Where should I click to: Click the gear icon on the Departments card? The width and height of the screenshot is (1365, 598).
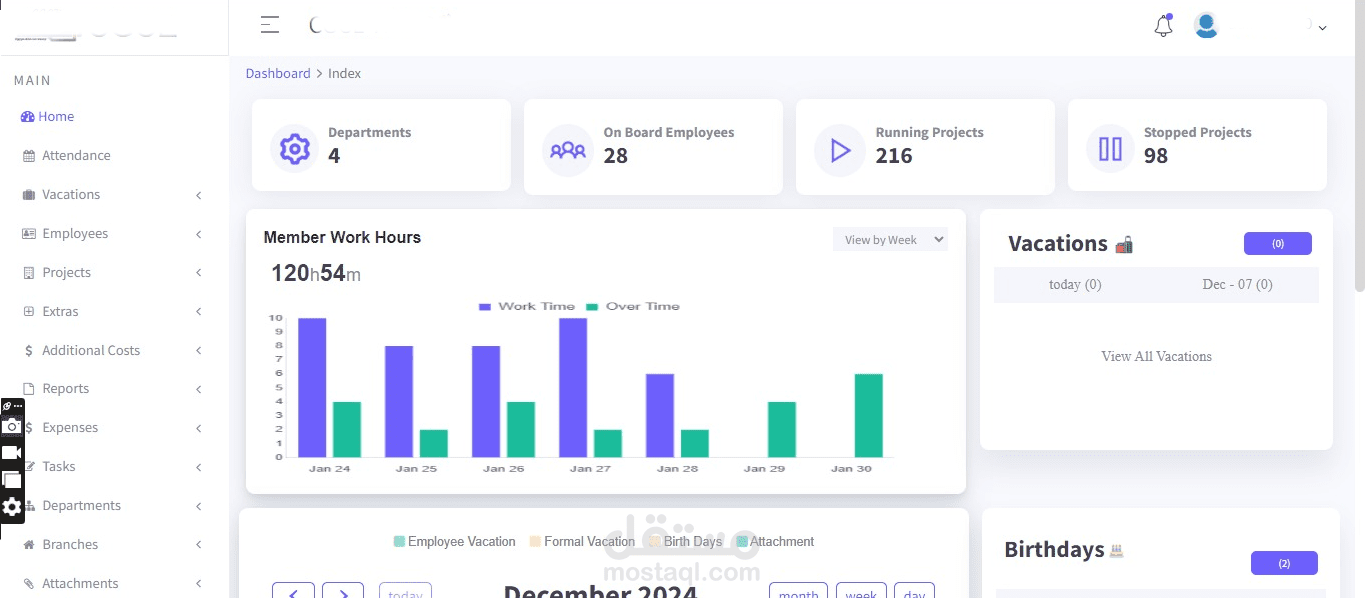[294, 147]
